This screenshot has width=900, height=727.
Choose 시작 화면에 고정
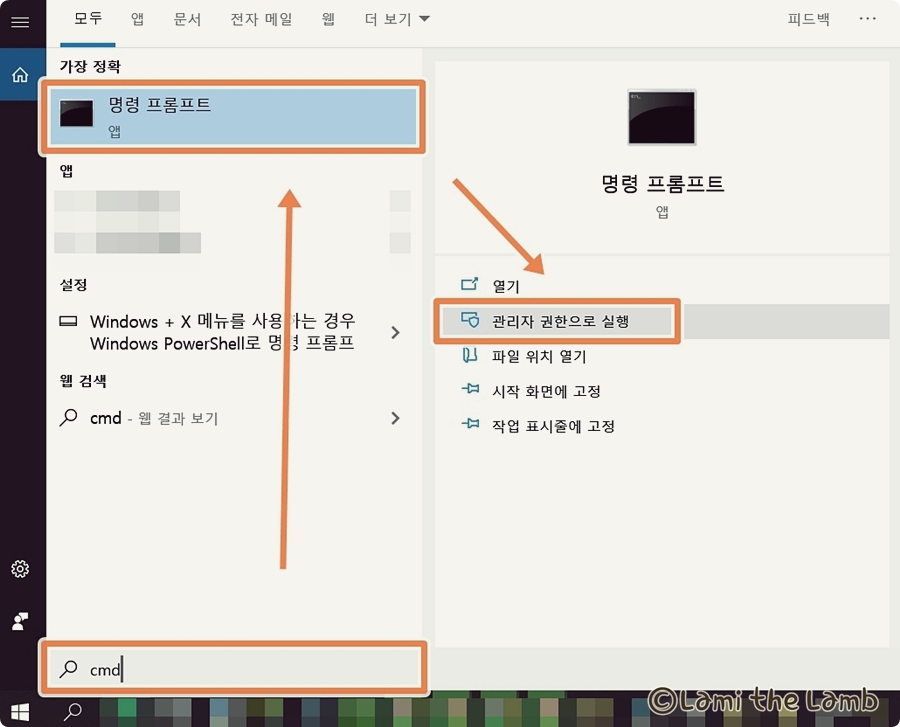(x=546, y=391)
